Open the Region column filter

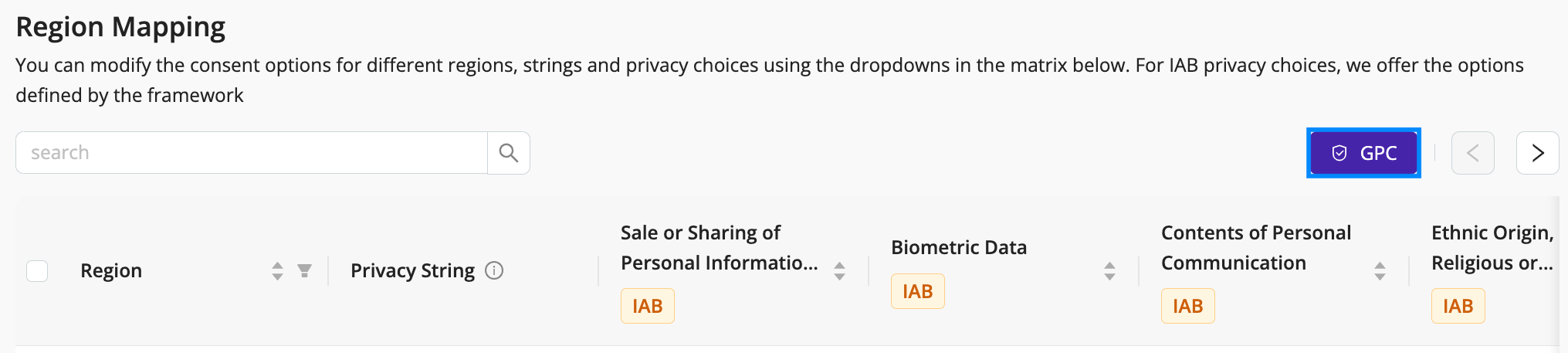(305, 270)
